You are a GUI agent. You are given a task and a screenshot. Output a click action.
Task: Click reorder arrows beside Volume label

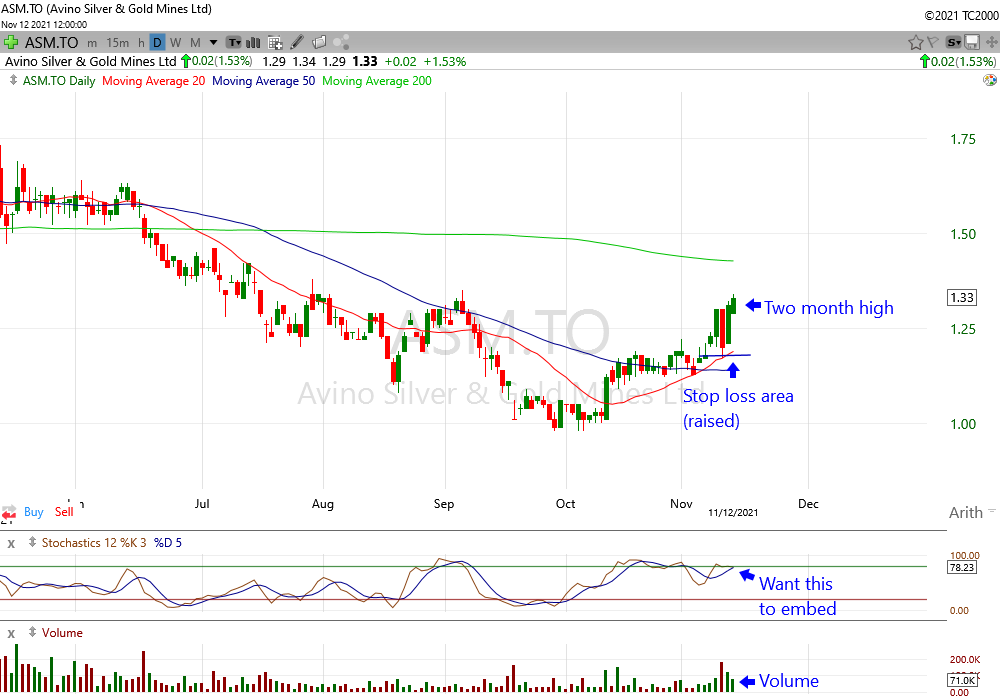(x=32, y=632)
